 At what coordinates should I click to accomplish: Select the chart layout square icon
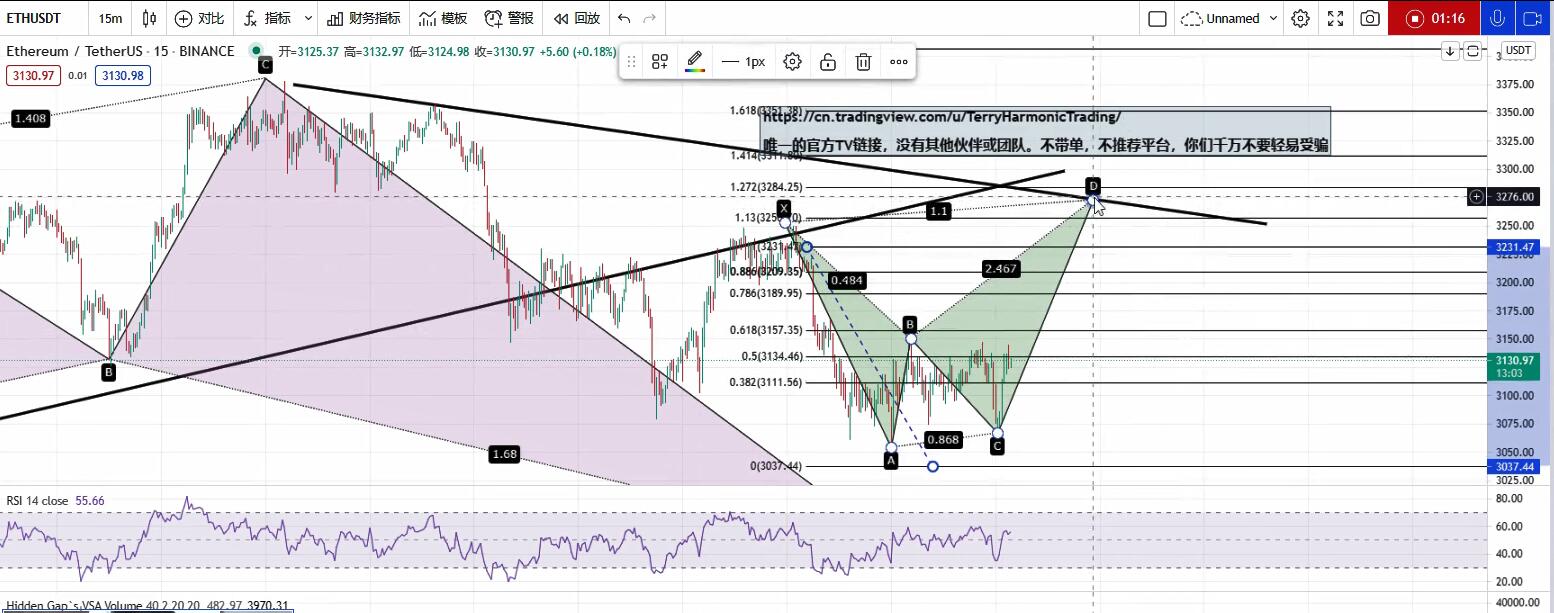[1157, 18]
